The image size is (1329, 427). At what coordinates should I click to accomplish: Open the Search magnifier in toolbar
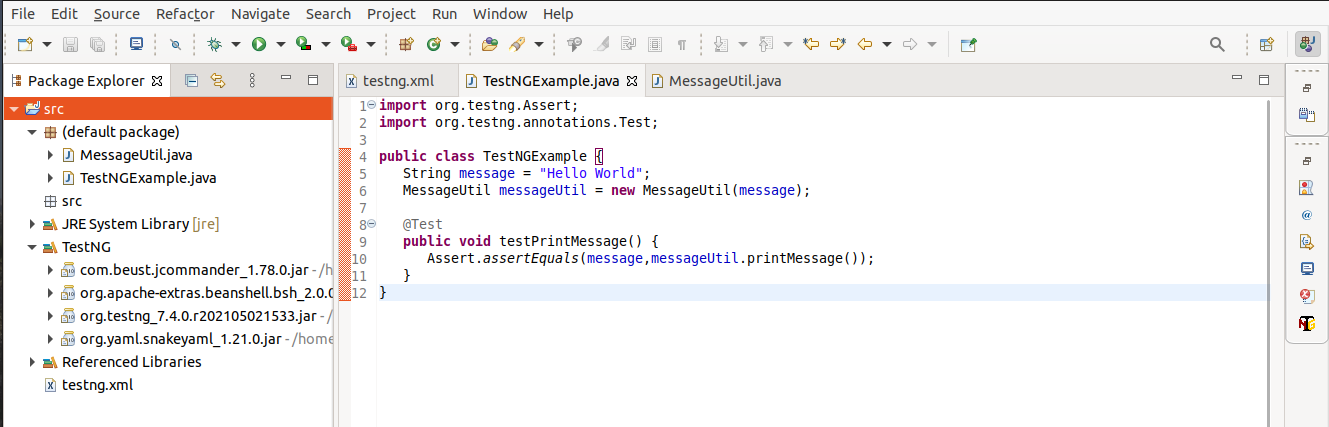pos(1217,44)
